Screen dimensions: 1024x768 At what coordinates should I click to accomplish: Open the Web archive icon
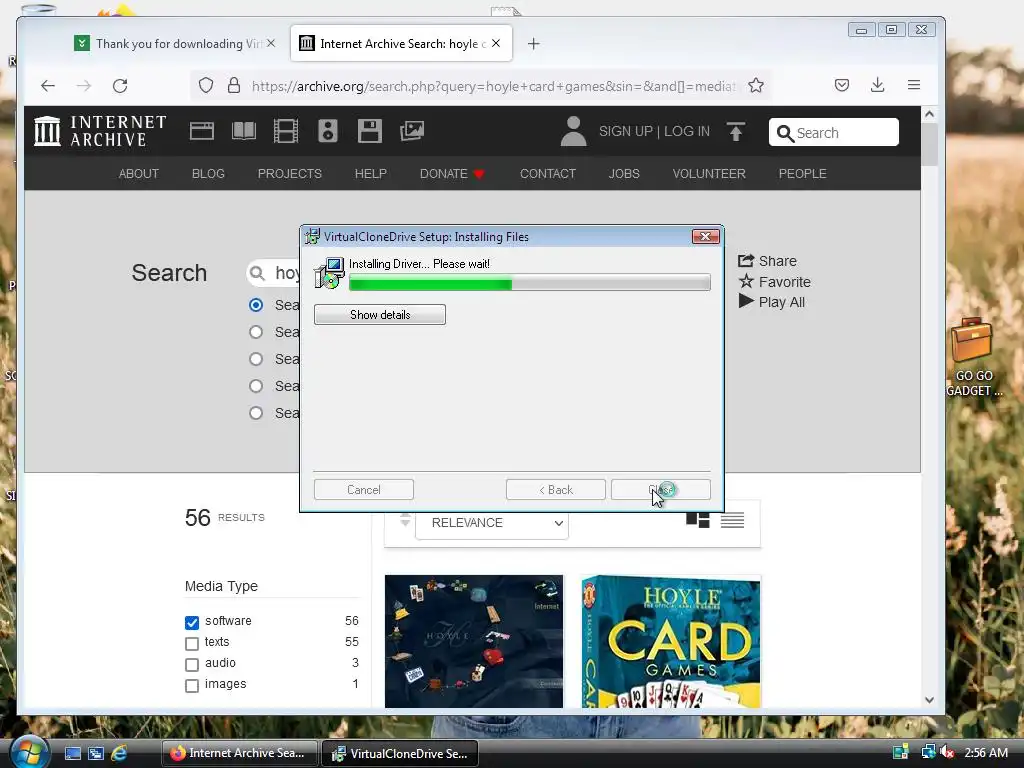[202, 131]
